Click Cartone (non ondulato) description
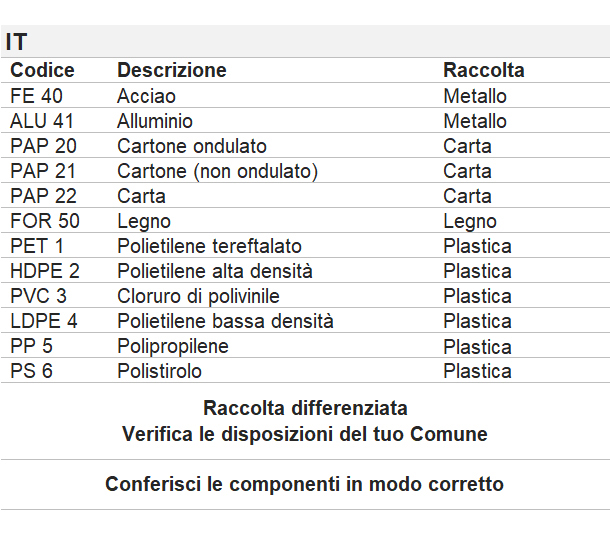 pyautogui.click(x=217, y=171)
